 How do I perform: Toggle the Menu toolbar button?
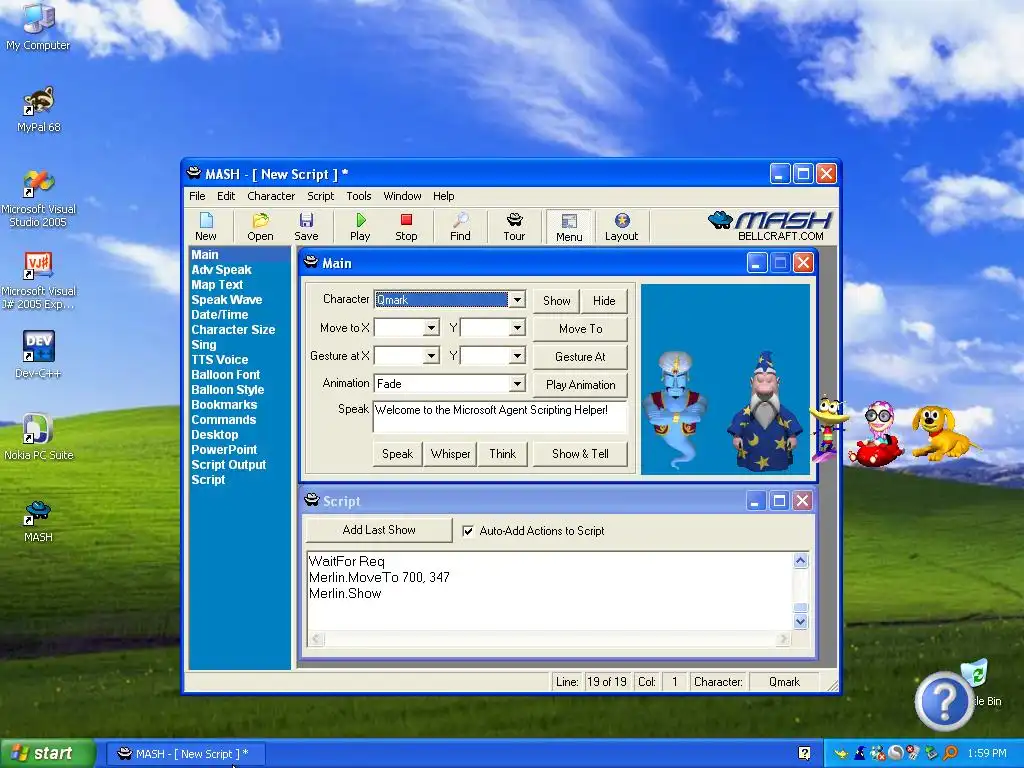tap(569, 227)
